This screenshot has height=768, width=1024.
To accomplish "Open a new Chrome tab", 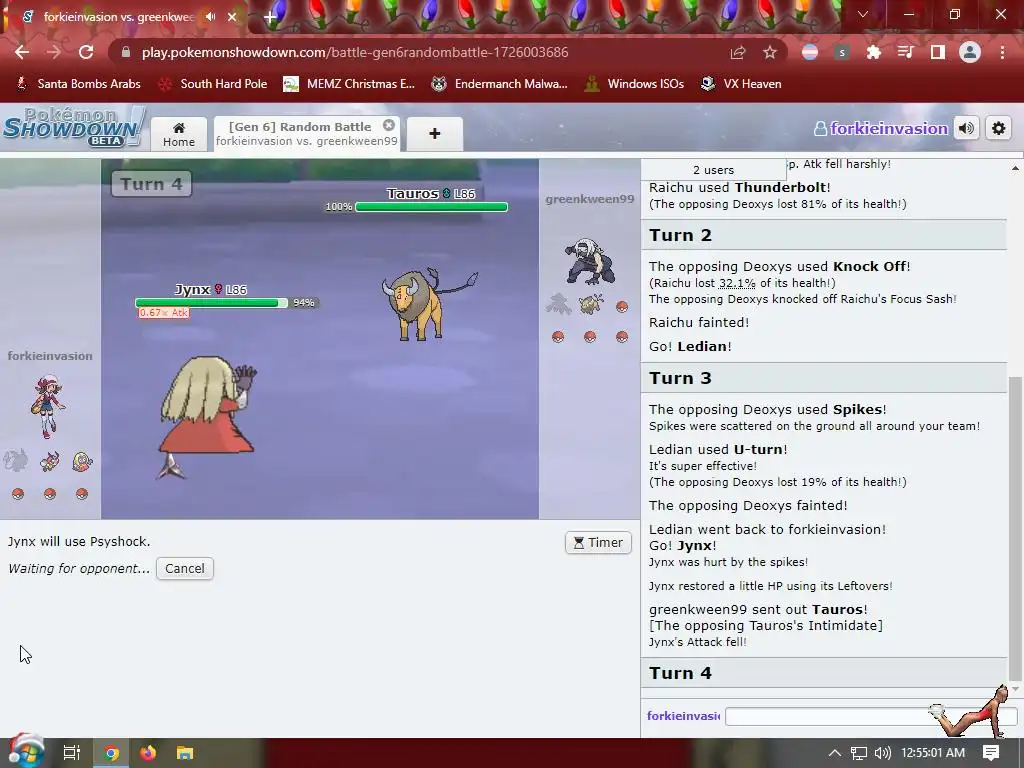I will coord(270,17).
